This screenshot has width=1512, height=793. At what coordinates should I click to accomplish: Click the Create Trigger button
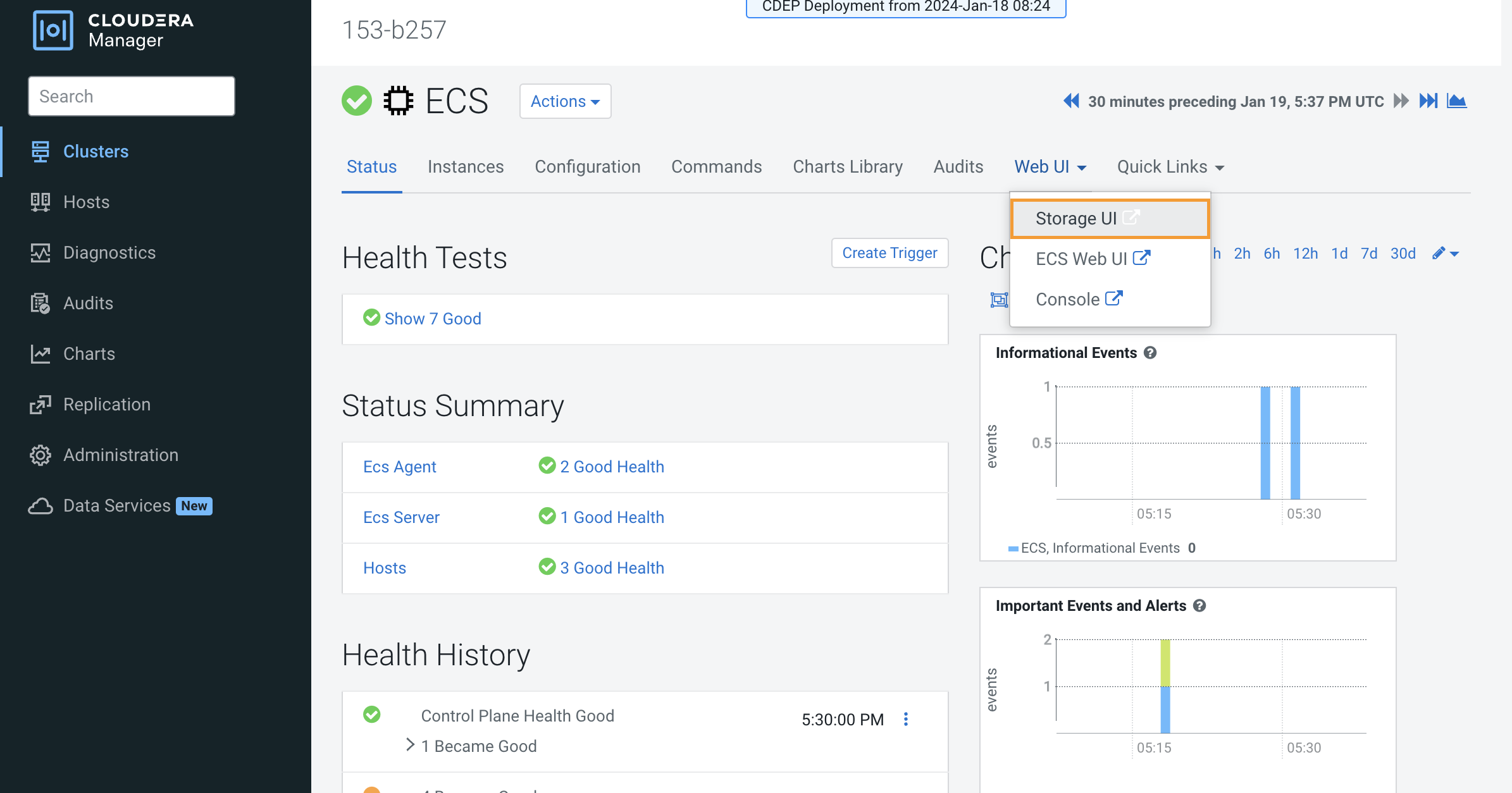click(x=889, y=253)
